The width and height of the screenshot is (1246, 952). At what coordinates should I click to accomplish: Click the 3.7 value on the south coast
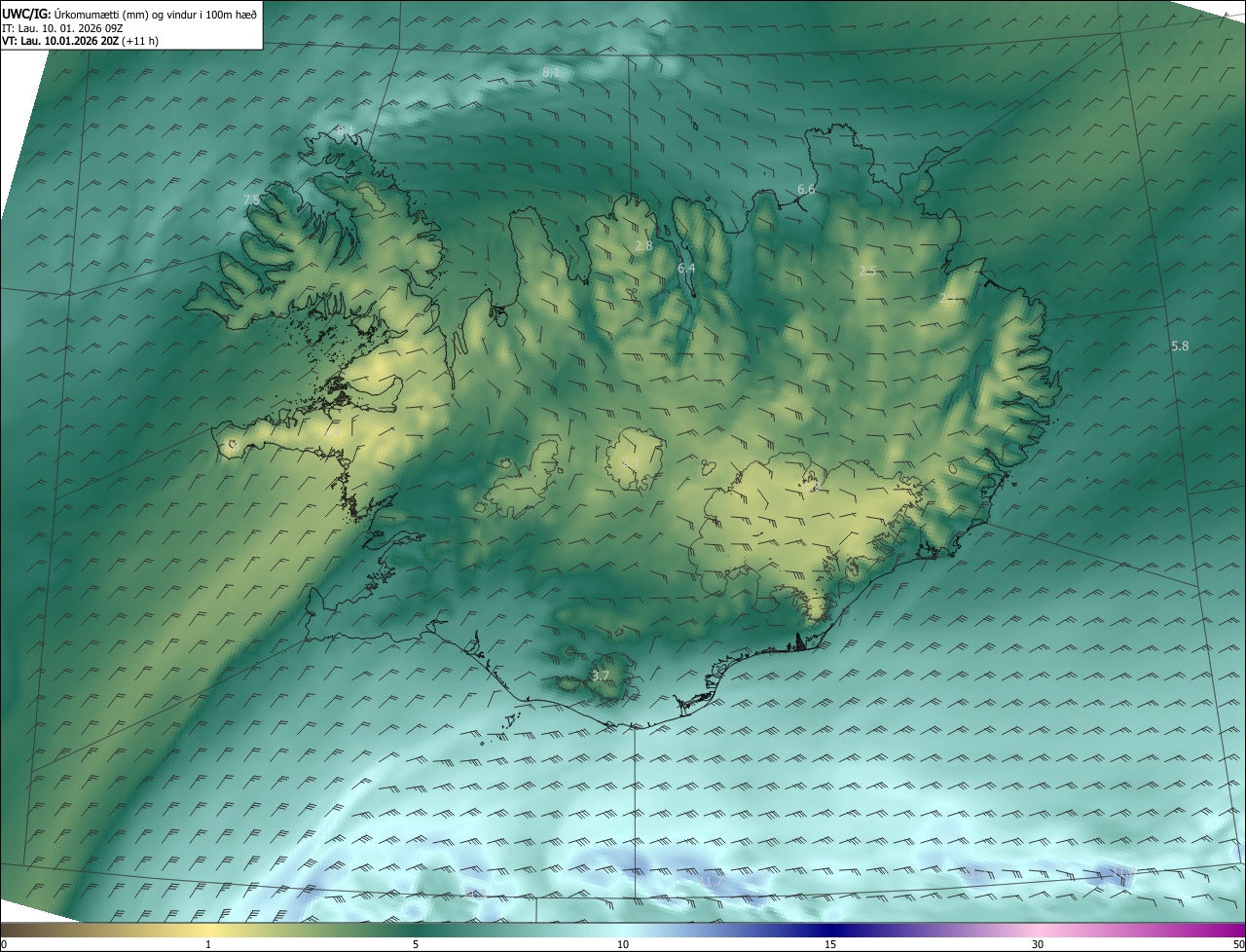point(601,676)
